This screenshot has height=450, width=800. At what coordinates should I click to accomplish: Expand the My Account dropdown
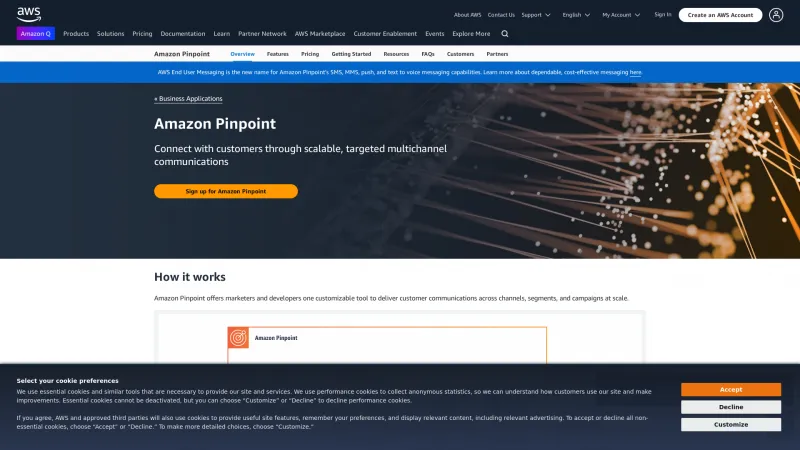point(621,15)
